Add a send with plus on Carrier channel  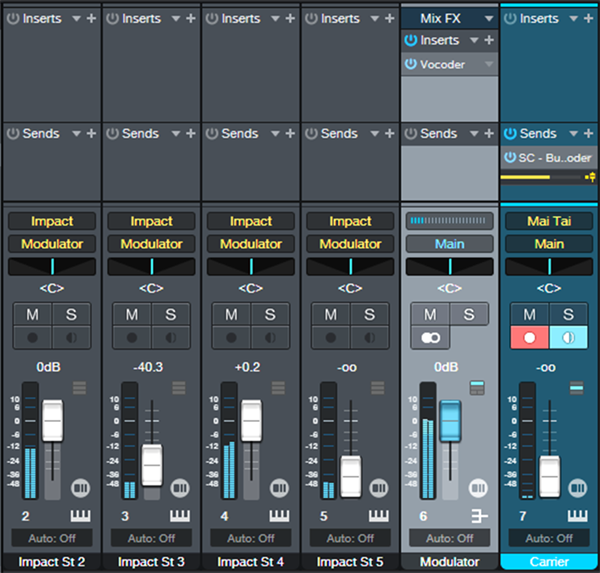[x=589, y=133]
